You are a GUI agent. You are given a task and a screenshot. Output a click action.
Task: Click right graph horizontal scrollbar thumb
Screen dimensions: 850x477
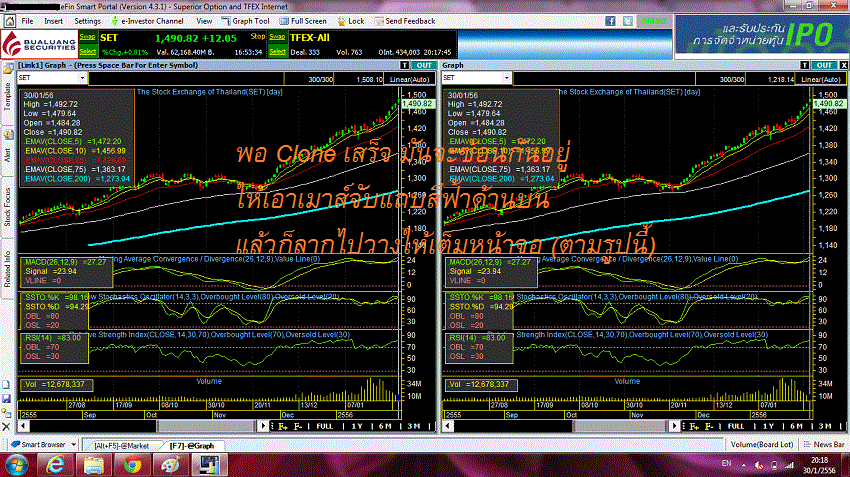[x=621, y=427]
